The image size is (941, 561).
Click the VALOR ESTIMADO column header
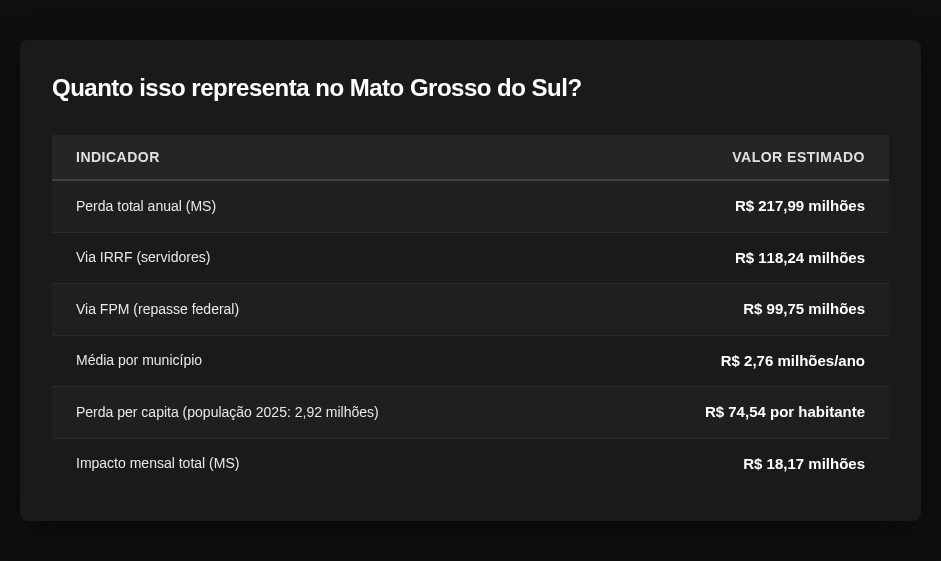(798, 157)
